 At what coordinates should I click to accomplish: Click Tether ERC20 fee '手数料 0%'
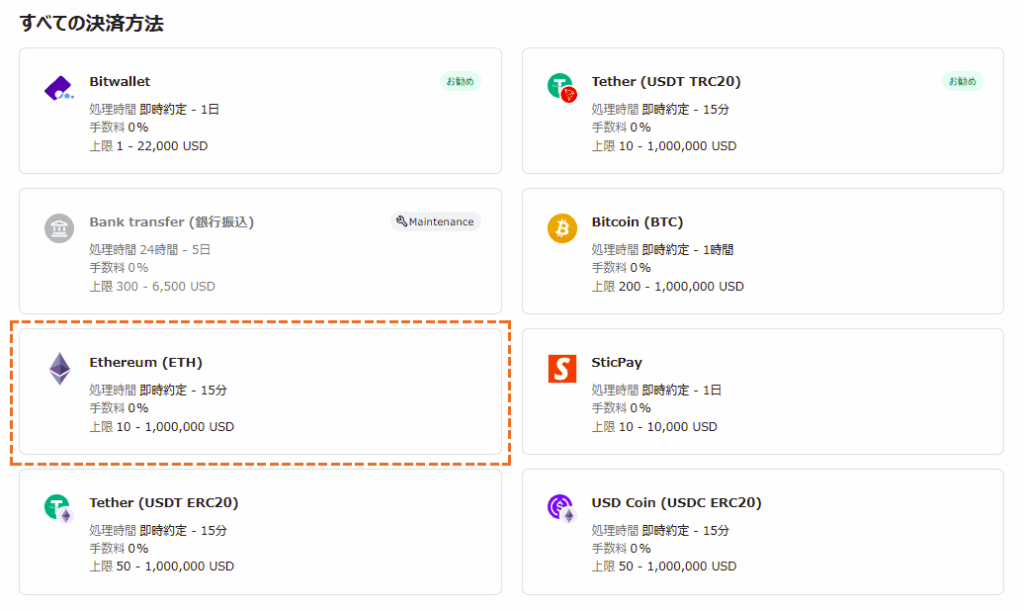119,548
